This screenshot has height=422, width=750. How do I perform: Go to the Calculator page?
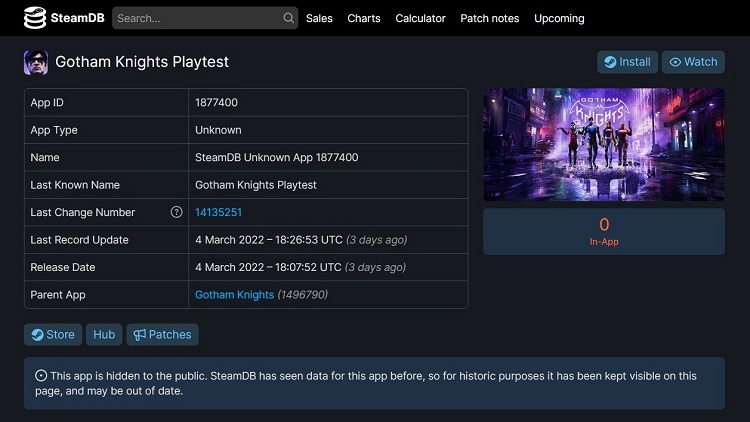click(x=420, y=18)
